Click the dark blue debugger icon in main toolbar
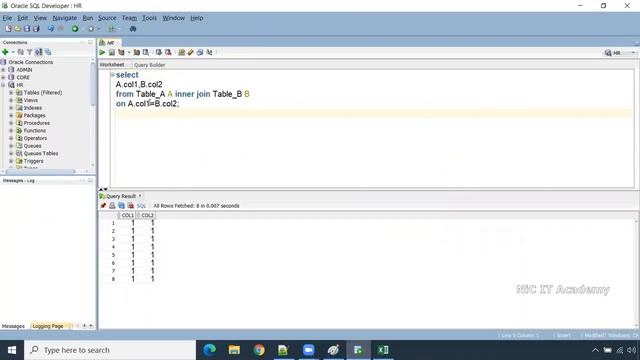Screen dimensions: 640x360 point(133,29)
